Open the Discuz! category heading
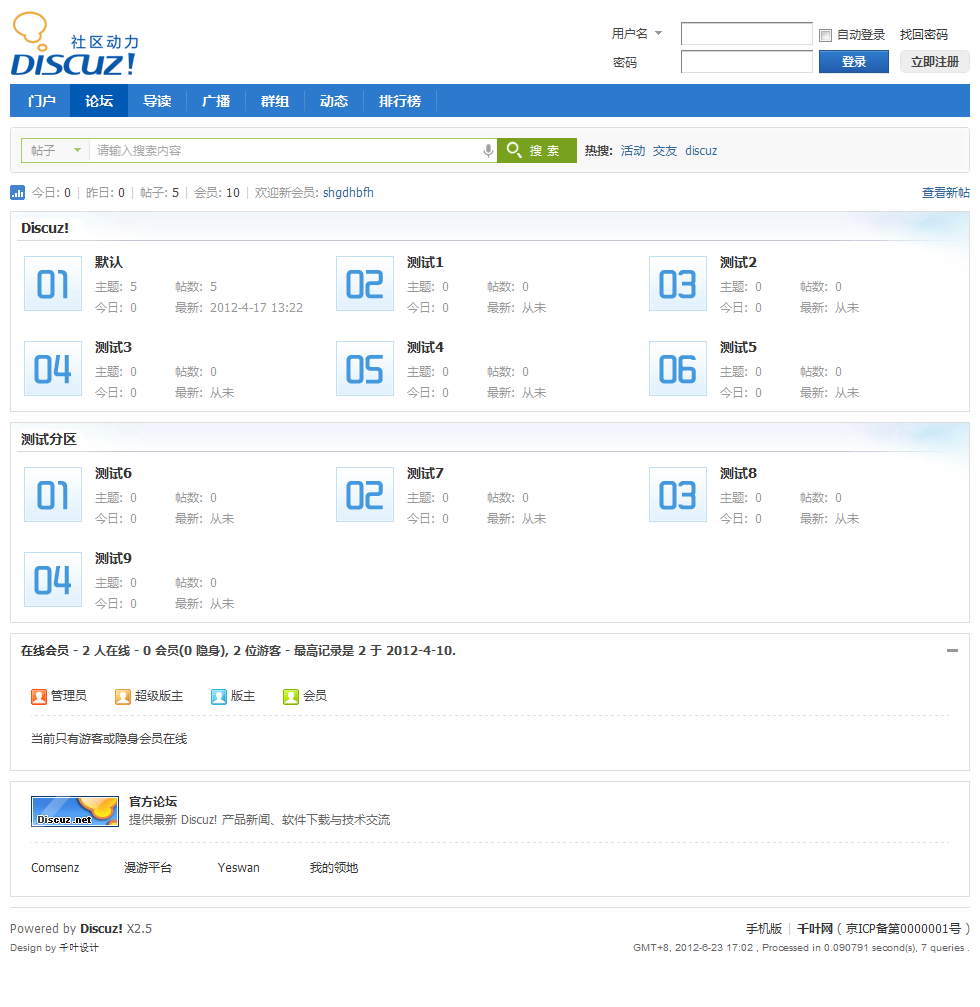 [x=45, y=228]
